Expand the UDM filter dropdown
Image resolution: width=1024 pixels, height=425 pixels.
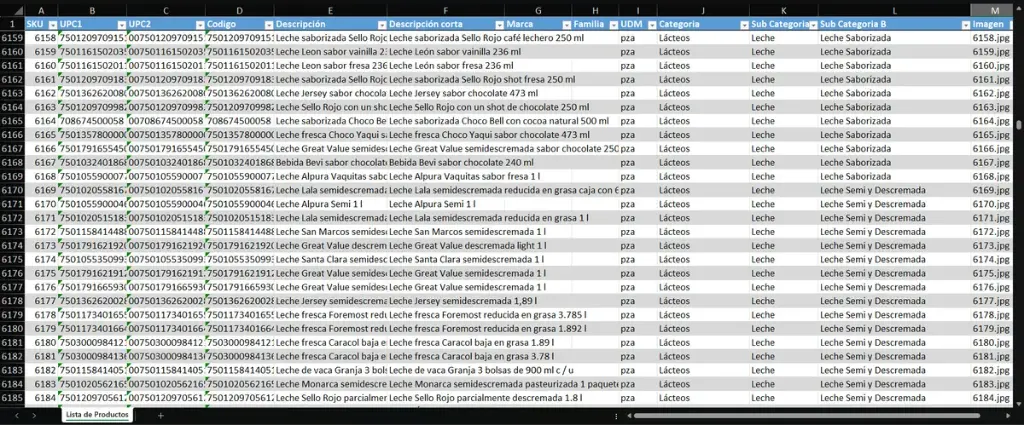point(650,23)
